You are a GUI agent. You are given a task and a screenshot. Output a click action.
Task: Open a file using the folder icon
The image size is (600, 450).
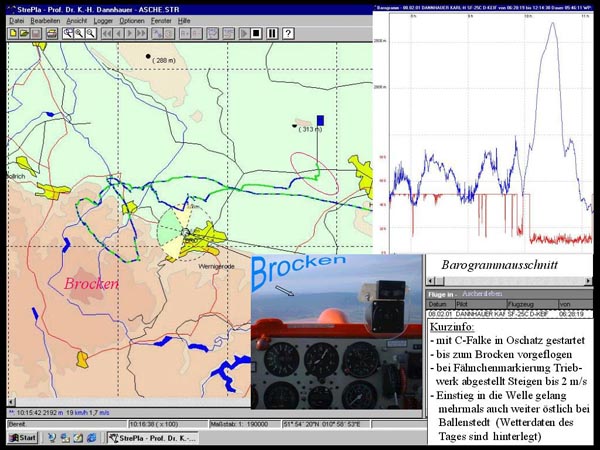click(24, 34)
